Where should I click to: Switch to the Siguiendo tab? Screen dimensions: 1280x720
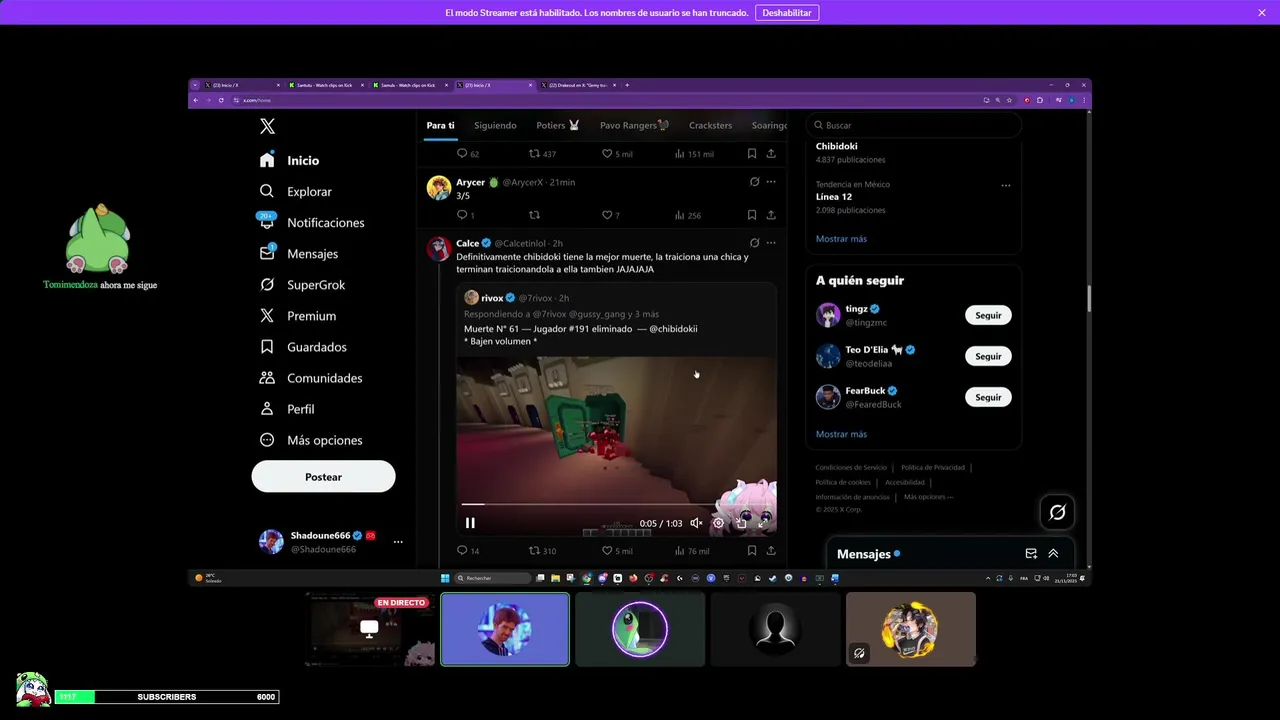coord(495,125)
